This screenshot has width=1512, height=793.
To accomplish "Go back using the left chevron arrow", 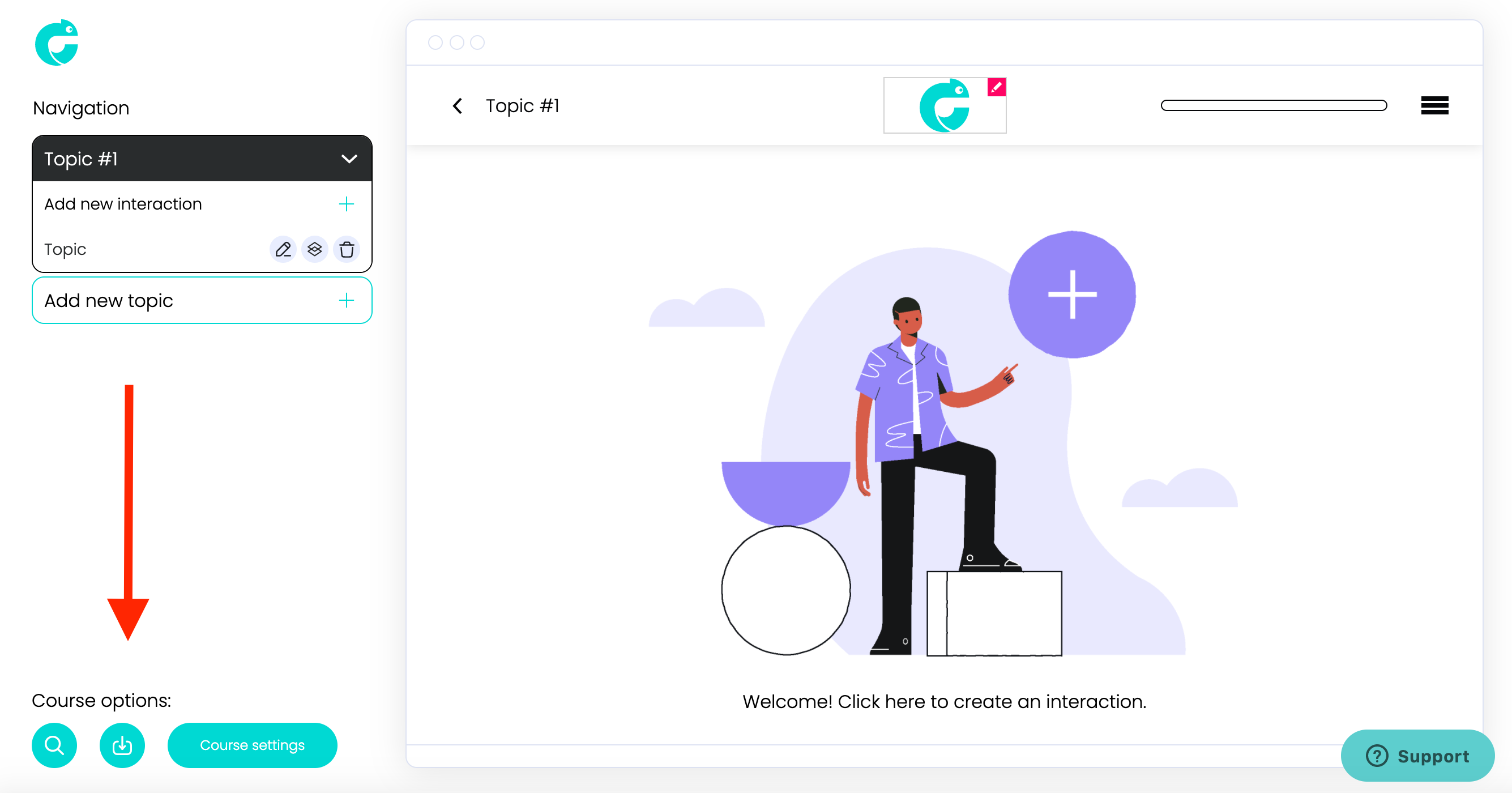I will (x=458, y=106).
